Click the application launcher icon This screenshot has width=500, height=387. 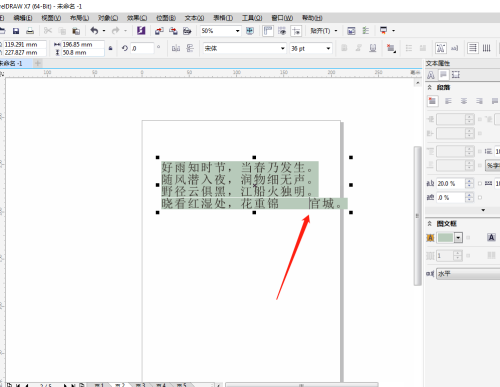click(x=383, y=31)
